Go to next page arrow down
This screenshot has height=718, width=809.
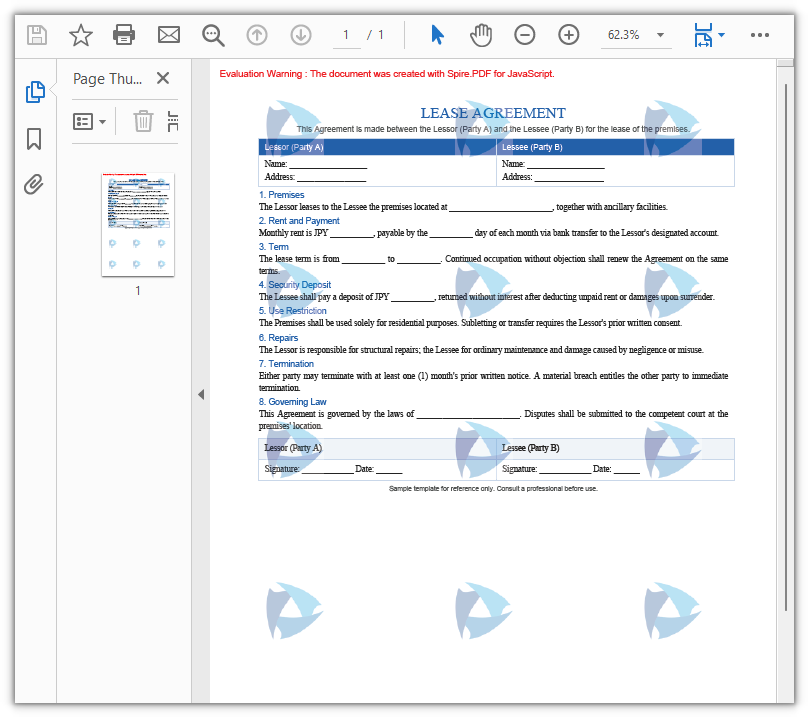pyautogui.click(x=301, y=35)
